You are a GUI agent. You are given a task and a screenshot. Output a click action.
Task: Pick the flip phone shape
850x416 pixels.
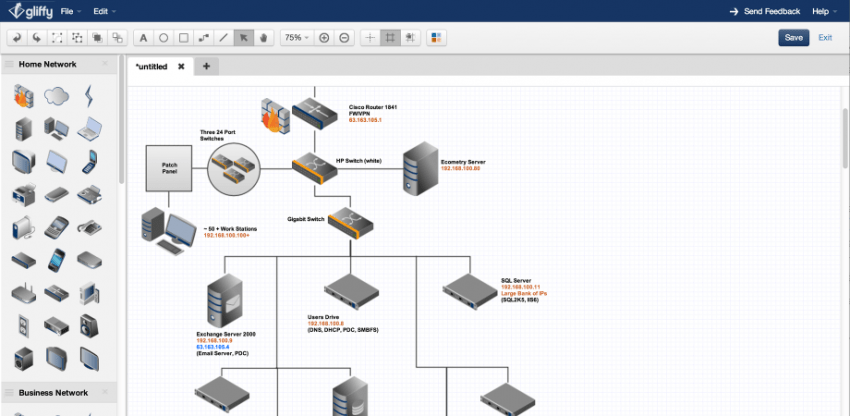click(89, 162)
